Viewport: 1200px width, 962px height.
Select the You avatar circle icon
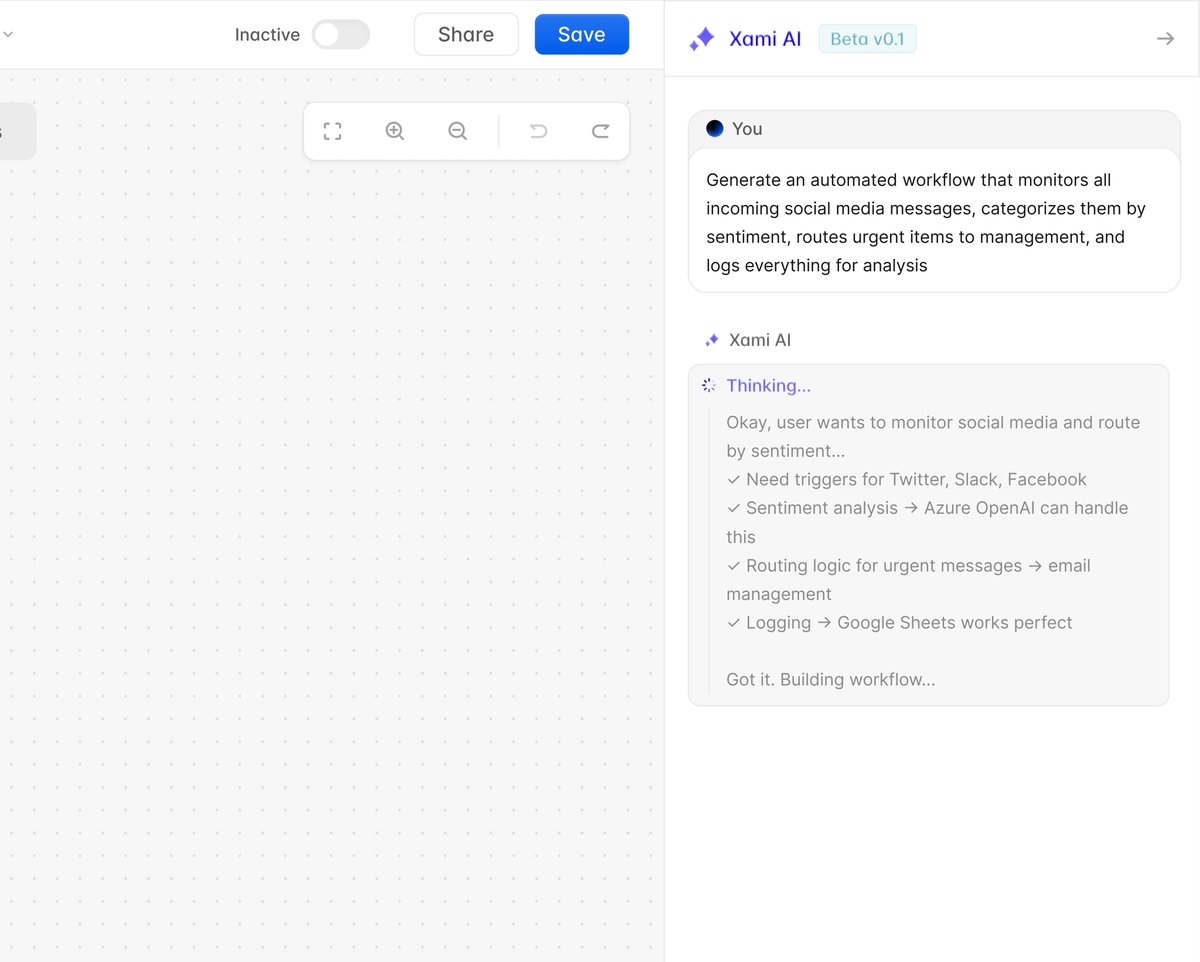pyautogui.click(x=714, y=128)
